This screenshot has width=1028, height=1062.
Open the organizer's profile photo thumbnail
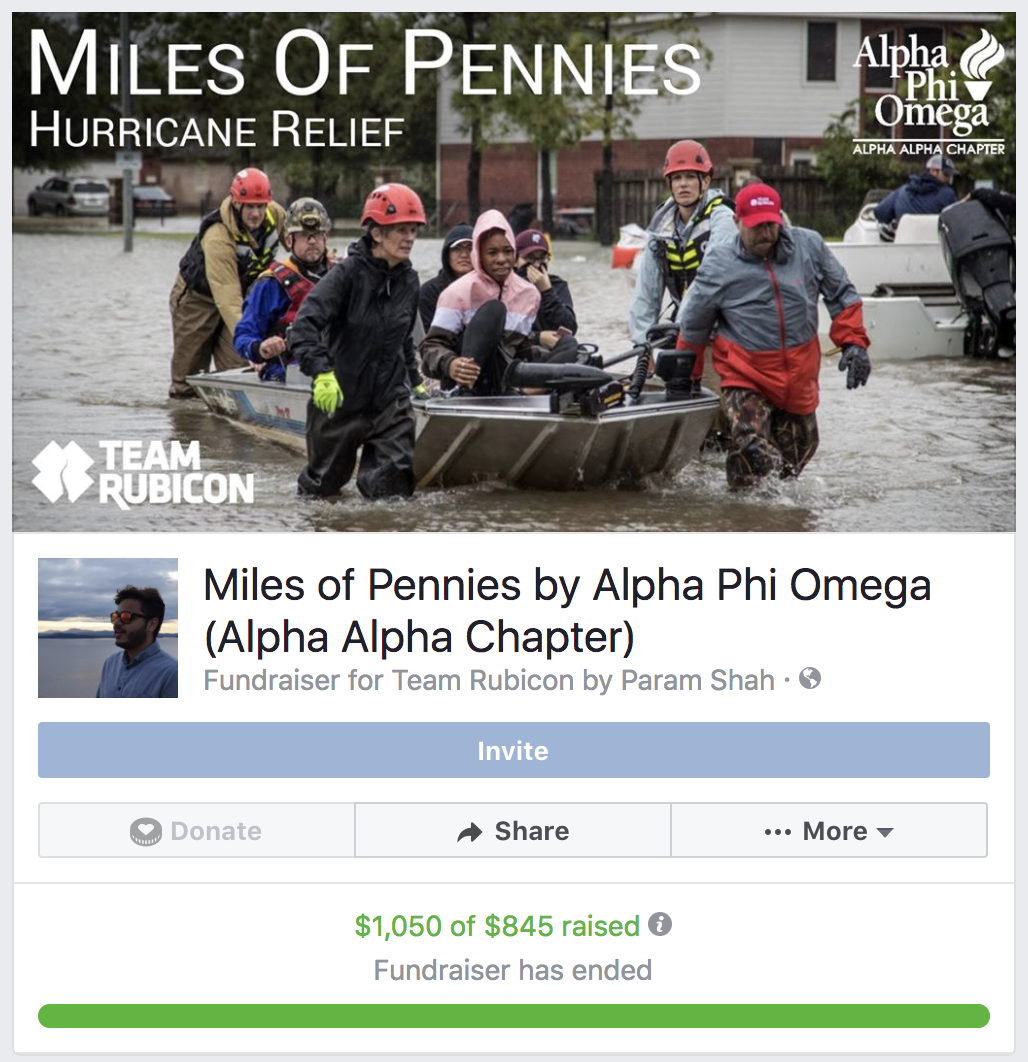click(x=108, y=628)
